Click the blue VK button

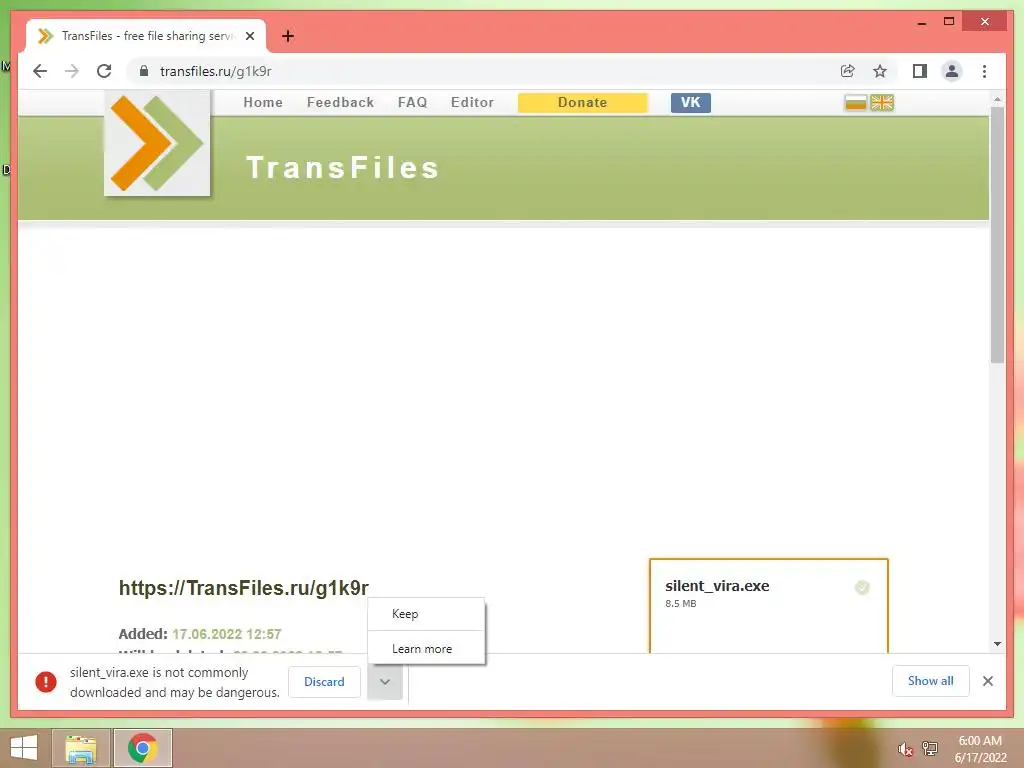[x=691, y=103]
